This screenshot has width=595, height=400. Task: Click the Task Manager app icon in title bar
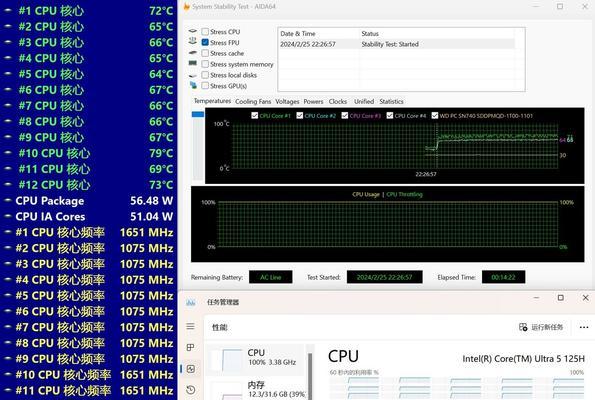click(x=191, y=302)
